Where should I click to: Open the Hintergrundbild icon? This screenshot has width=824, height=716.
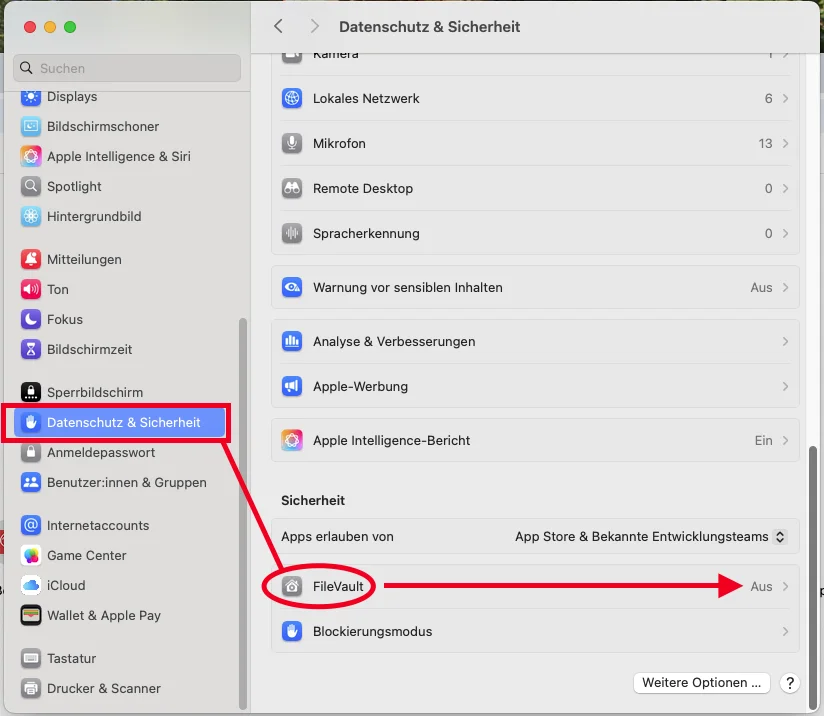pos(30,217)
